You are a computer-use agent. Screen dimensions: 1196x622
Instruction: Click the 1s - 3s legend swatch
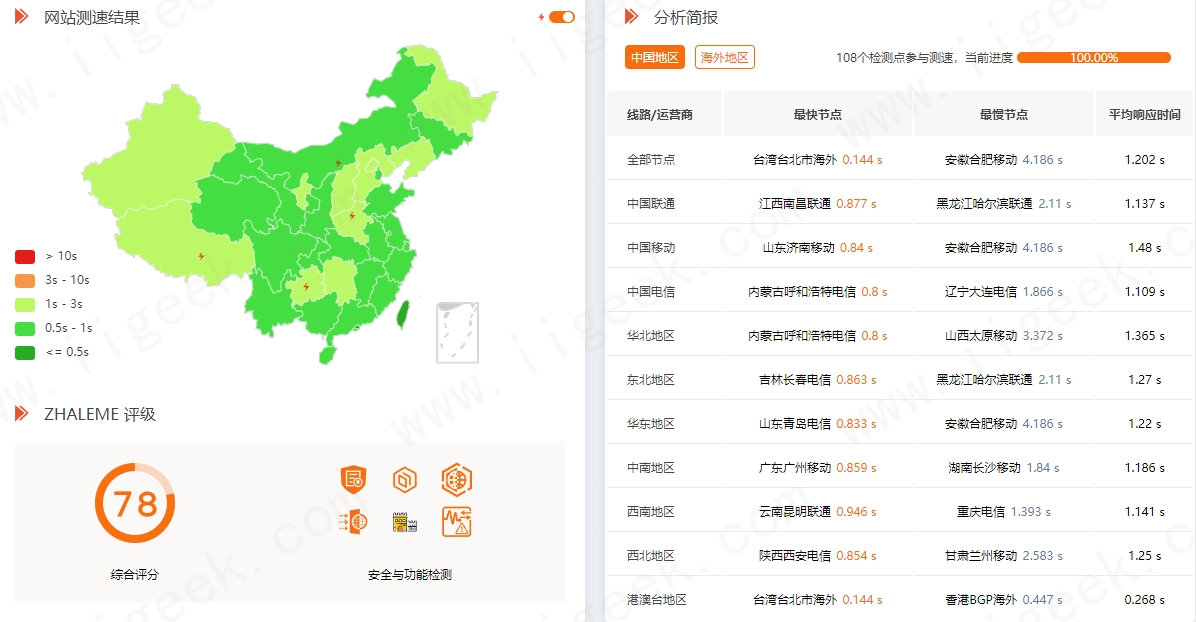point(25,305)
